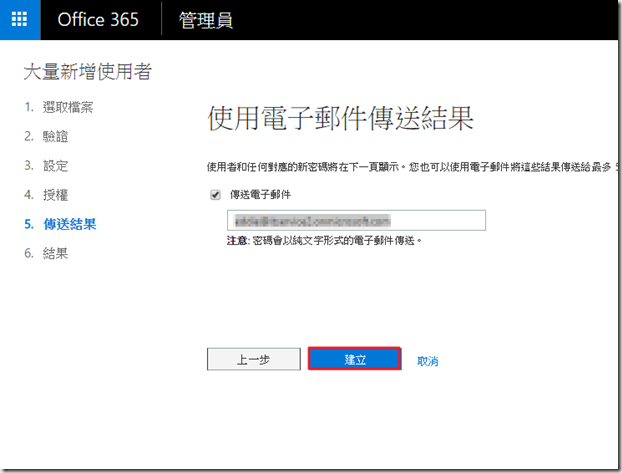Viewport: 622px width, 473px height.
Task: Click the 使用電子郵件傳送結果 page heading
Action: point(340,117)
